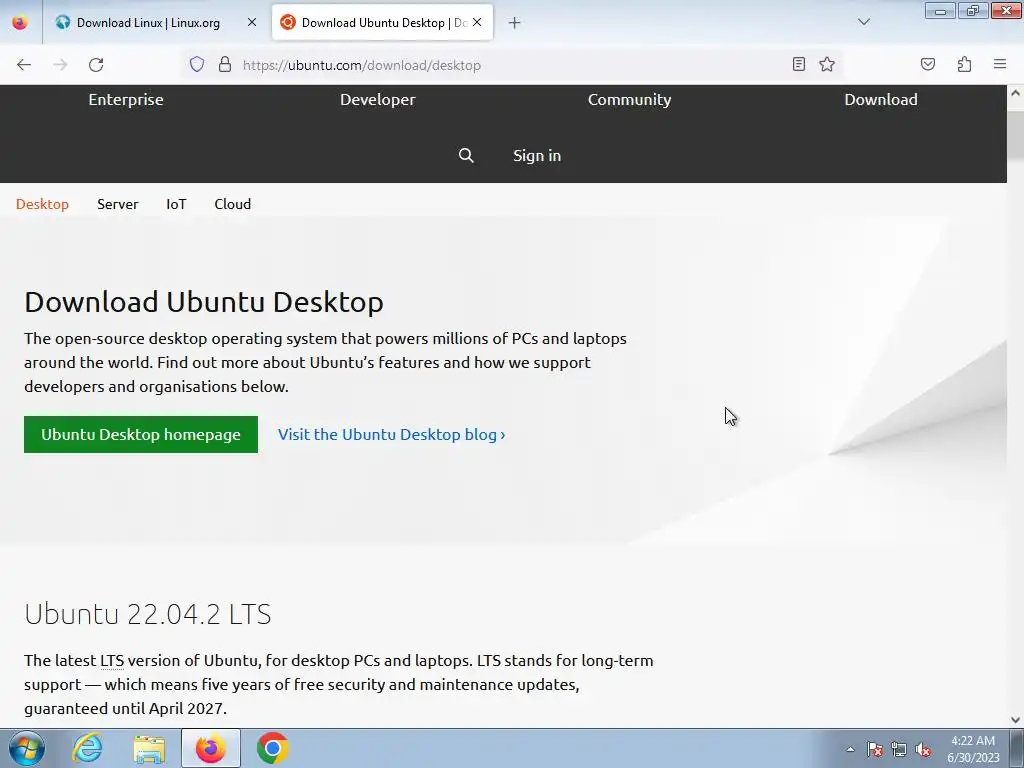Open the Save to Pocket icon
This screenshot has height=768, width=1024.
928,64
